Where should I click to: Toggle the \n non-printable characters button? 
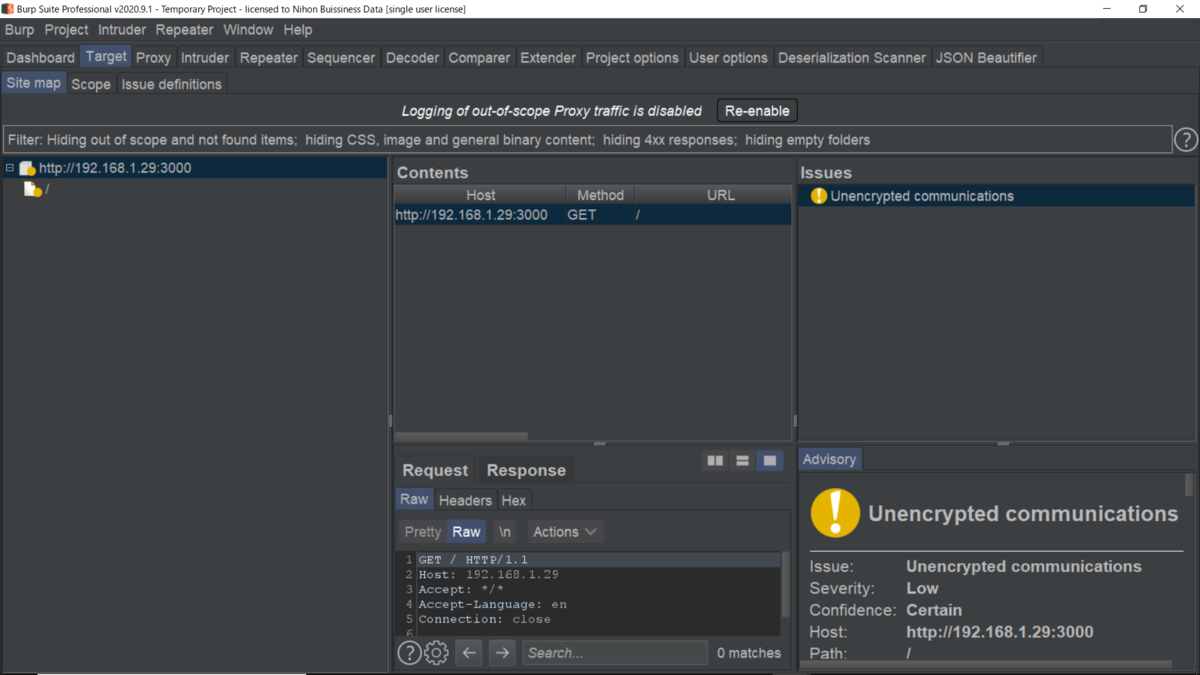[x=504, y=532]
